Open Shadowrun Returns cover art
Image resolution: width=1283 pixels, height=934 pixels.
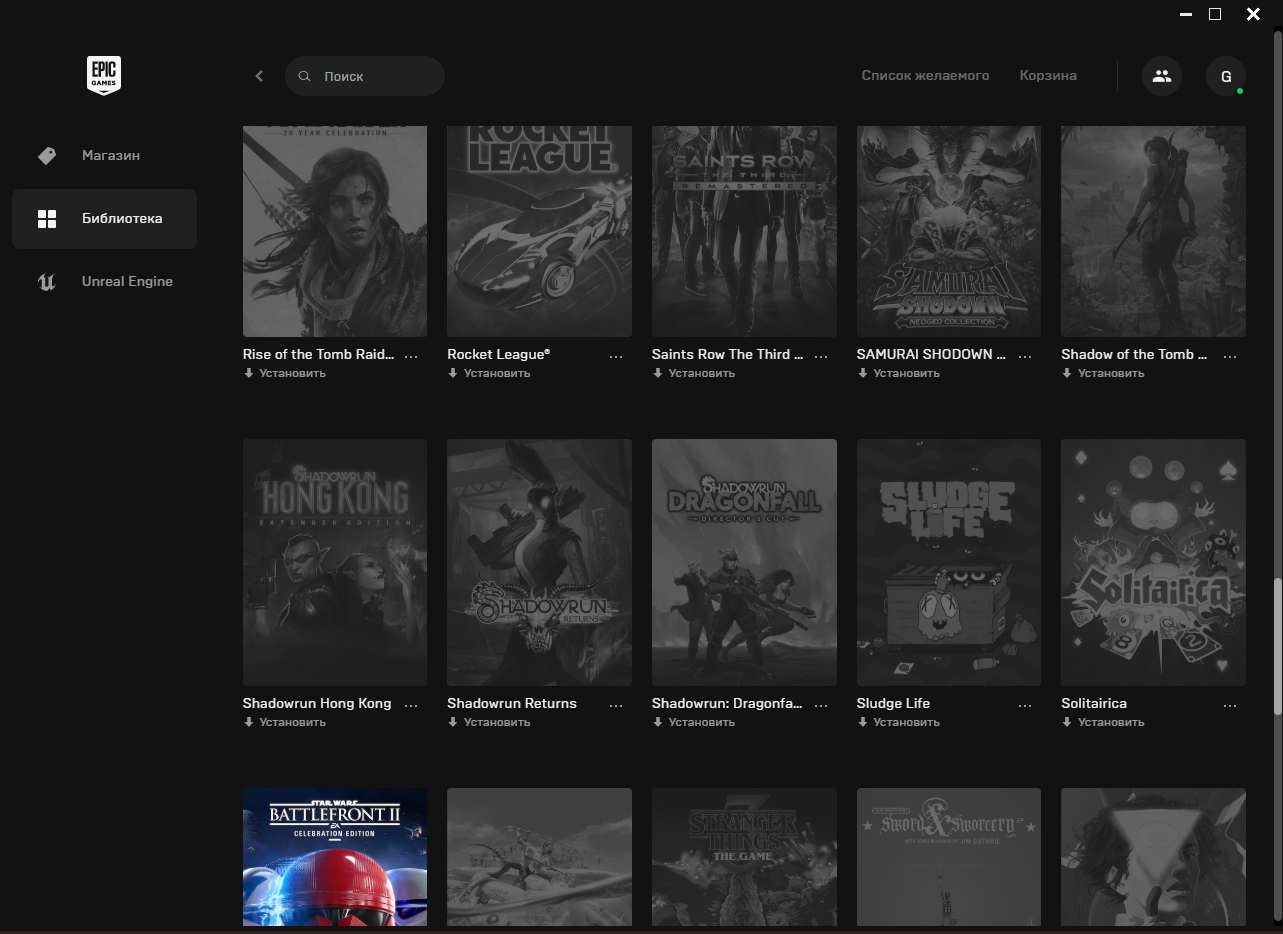539,562
